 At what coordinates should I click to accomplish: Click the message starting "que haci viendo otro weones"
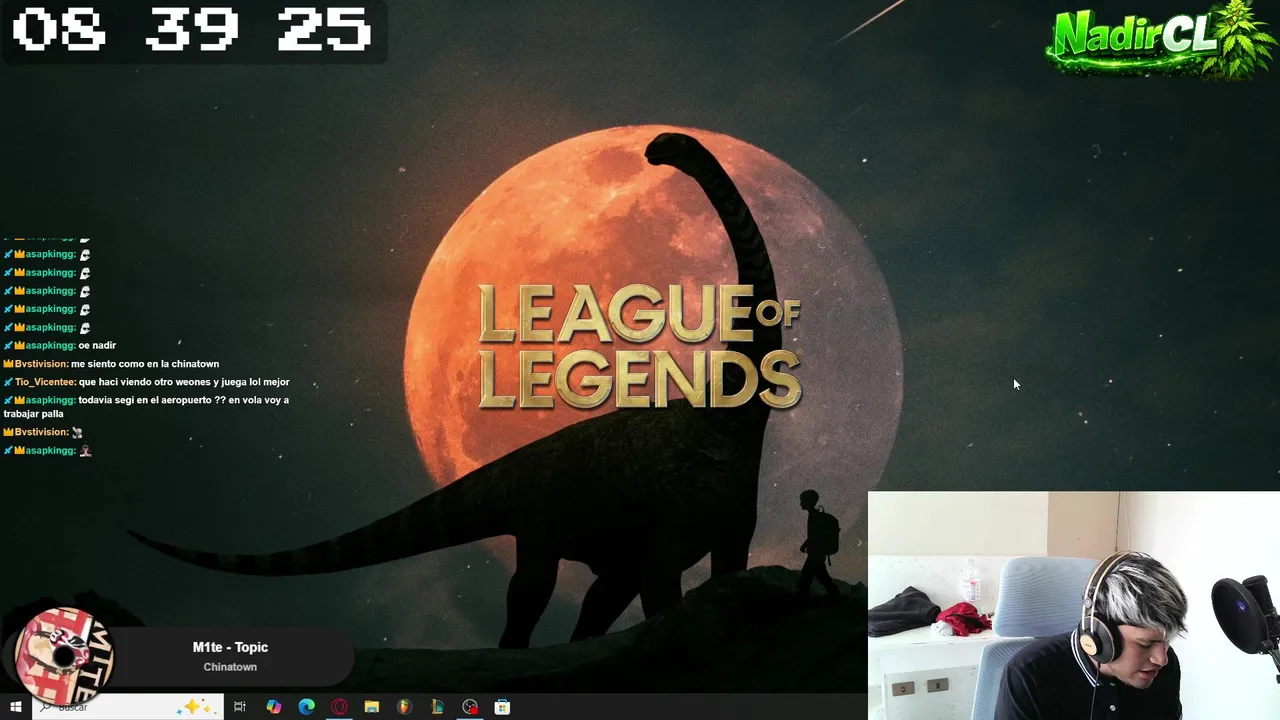click(184, 382)
